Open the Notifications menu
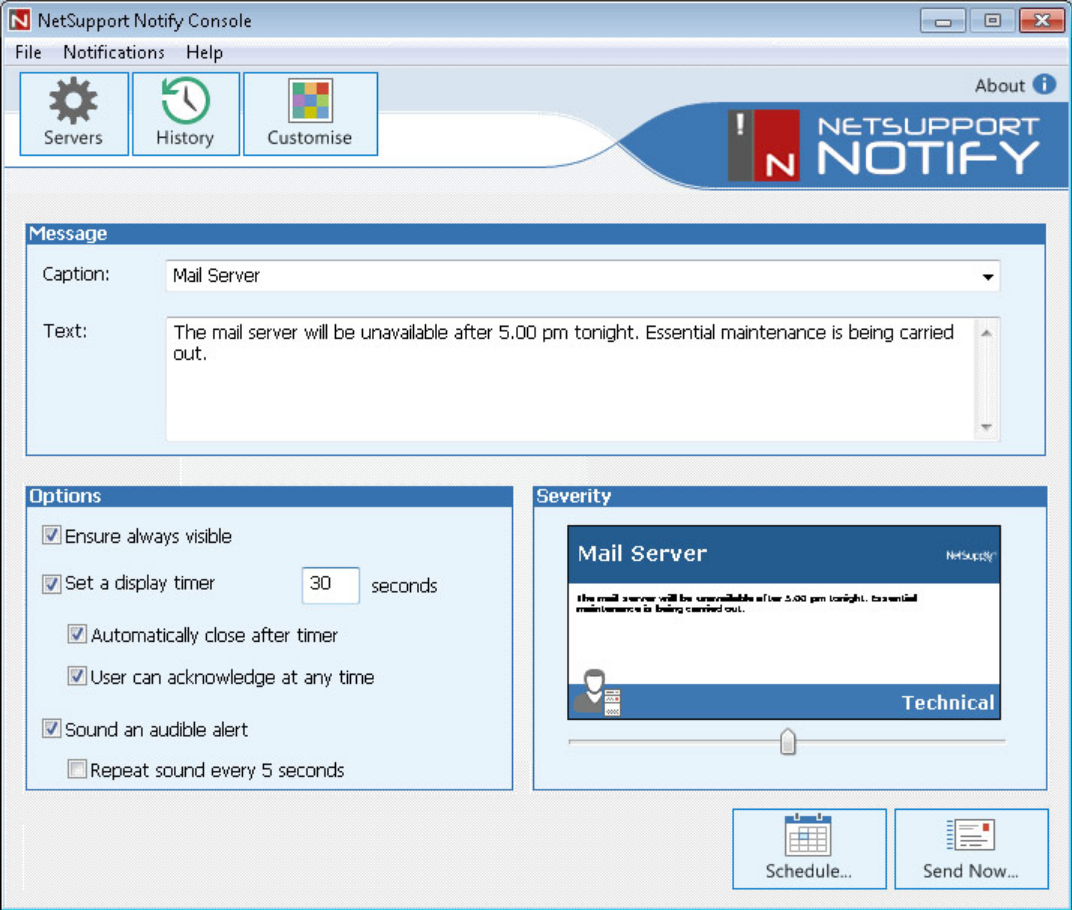Screen dimensions: 1072x910 113,53
